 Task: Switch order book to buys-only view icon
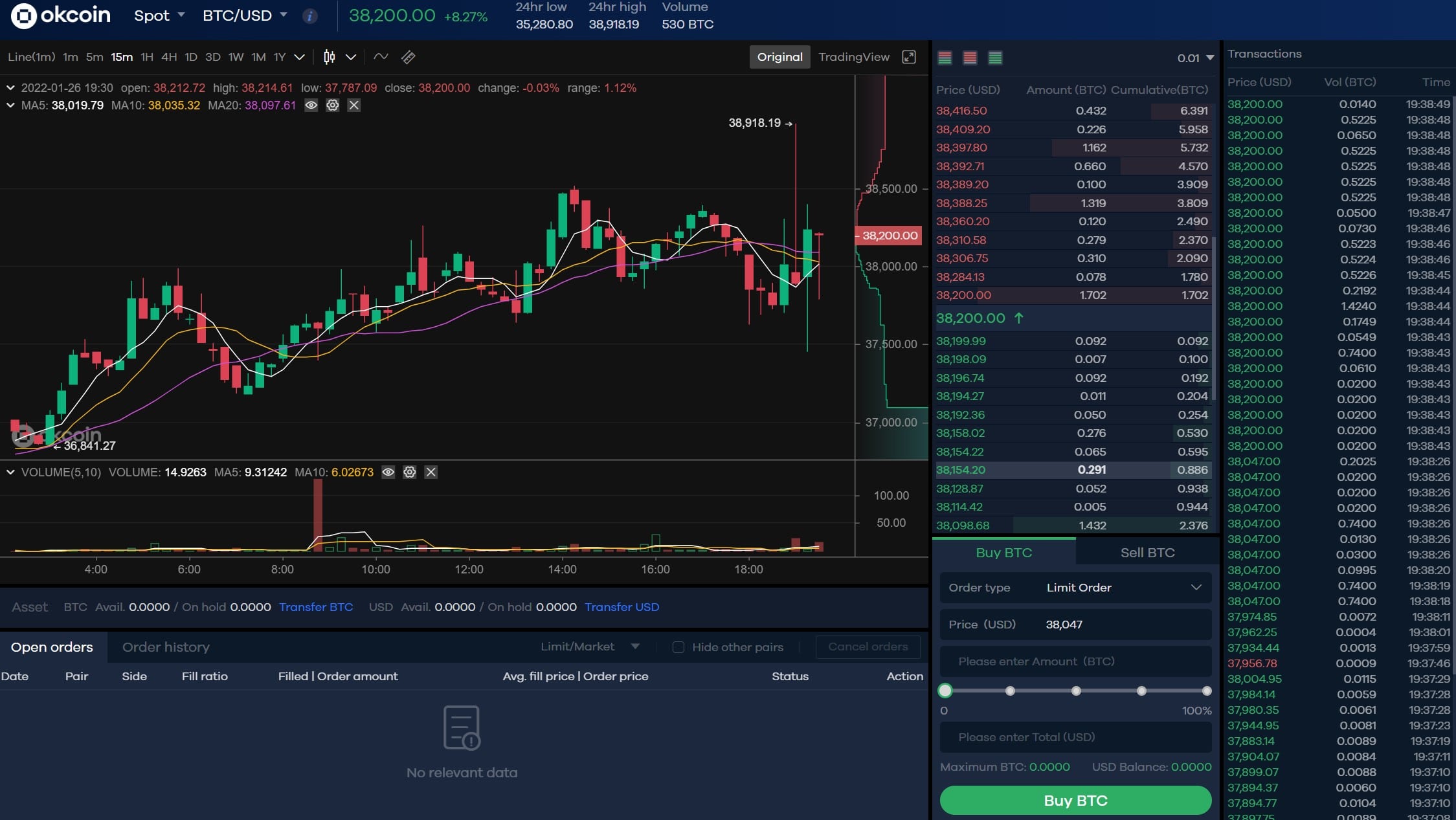[x=994, y=58]
